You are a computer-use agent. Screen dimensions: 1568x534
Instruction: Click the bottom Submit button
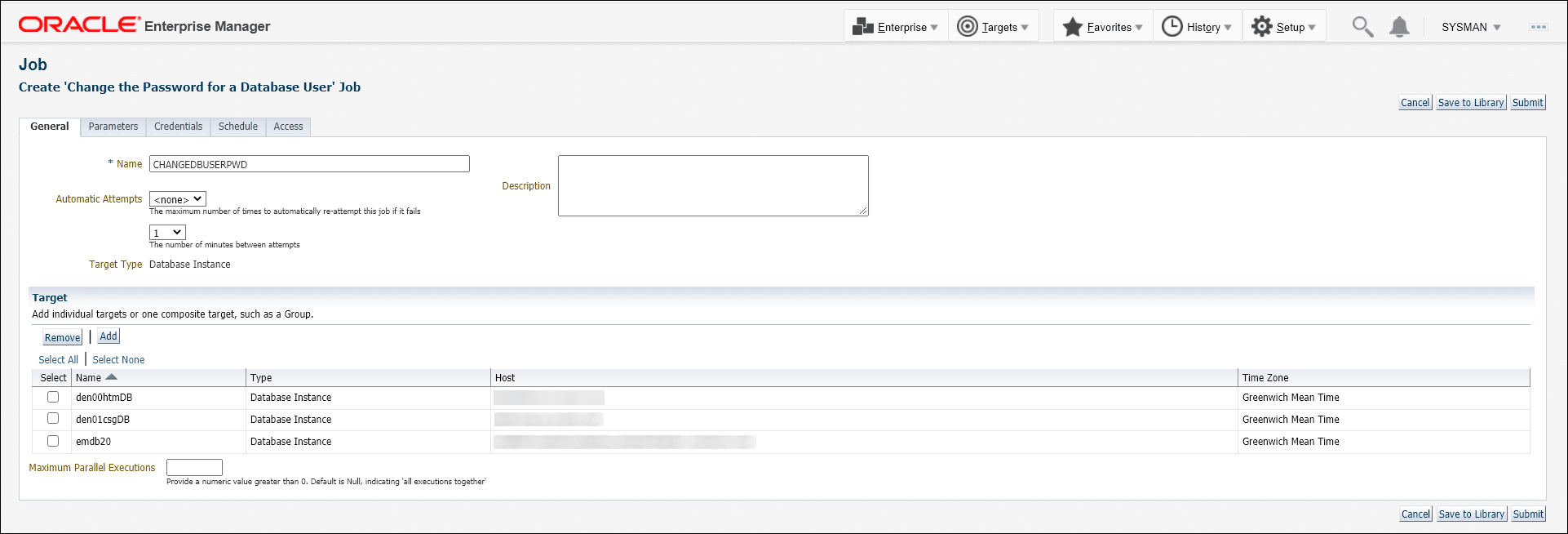pyautogui.click(x=1528, y=514)
